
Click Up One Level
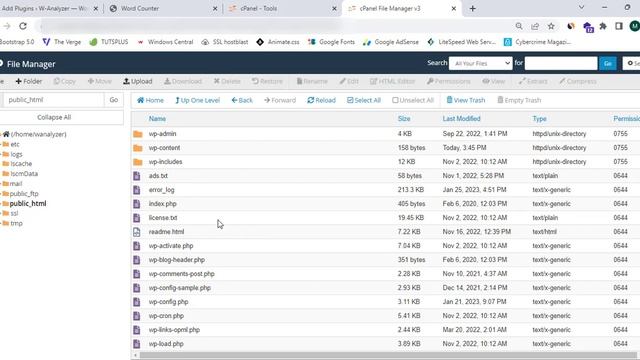pos(198,100)
